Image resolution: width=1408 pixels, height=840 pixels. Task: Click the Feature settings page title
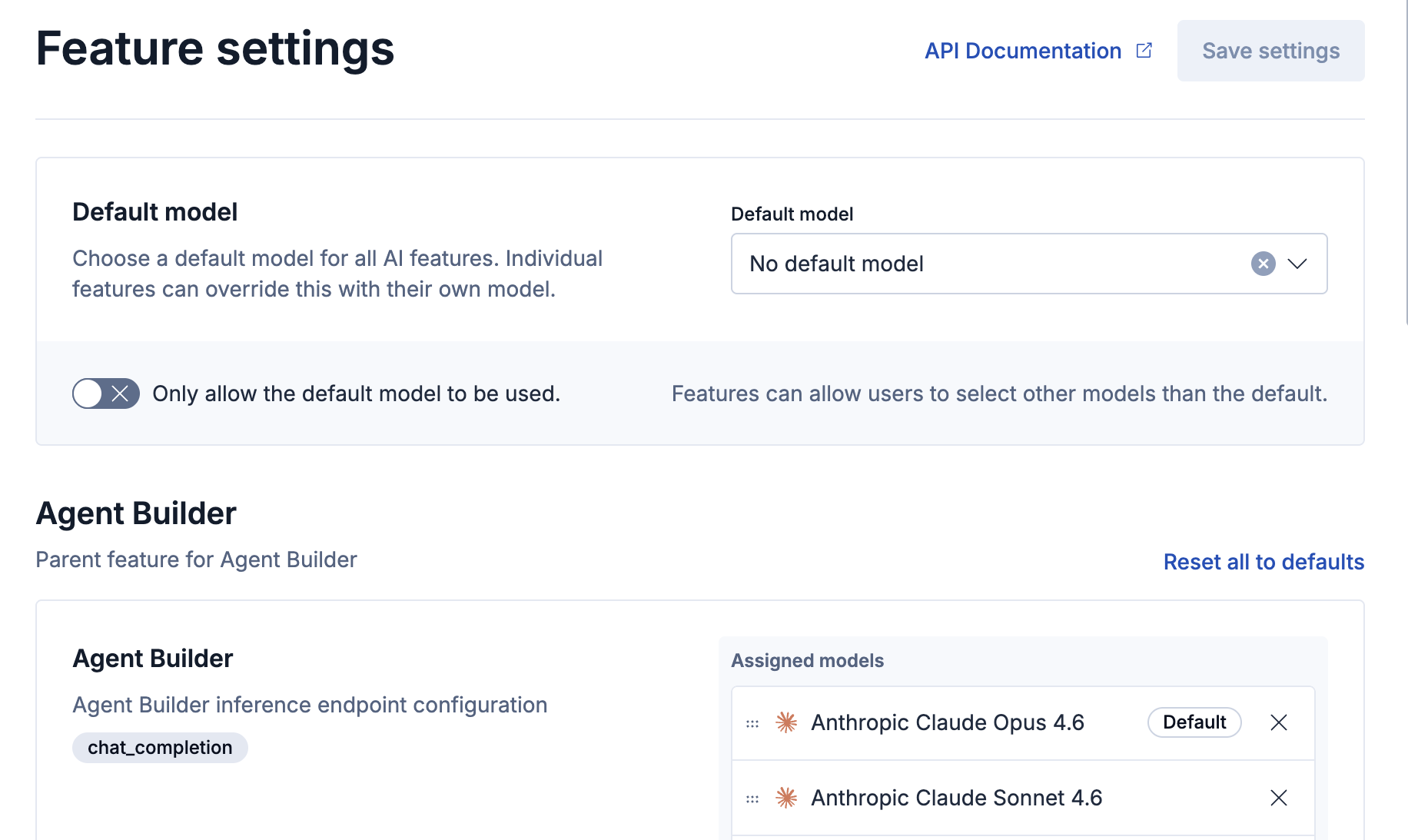tap(215, 49)
